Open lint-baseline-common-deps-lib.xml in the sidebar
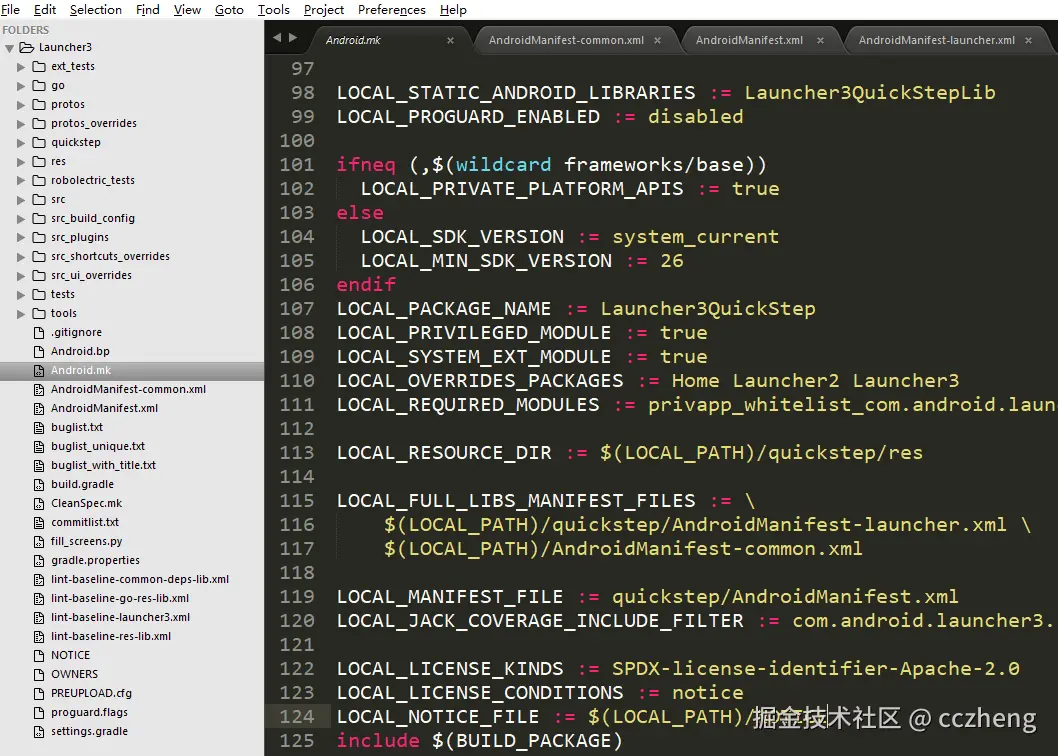Viewport: 1058px width, 756px height. 140,579
